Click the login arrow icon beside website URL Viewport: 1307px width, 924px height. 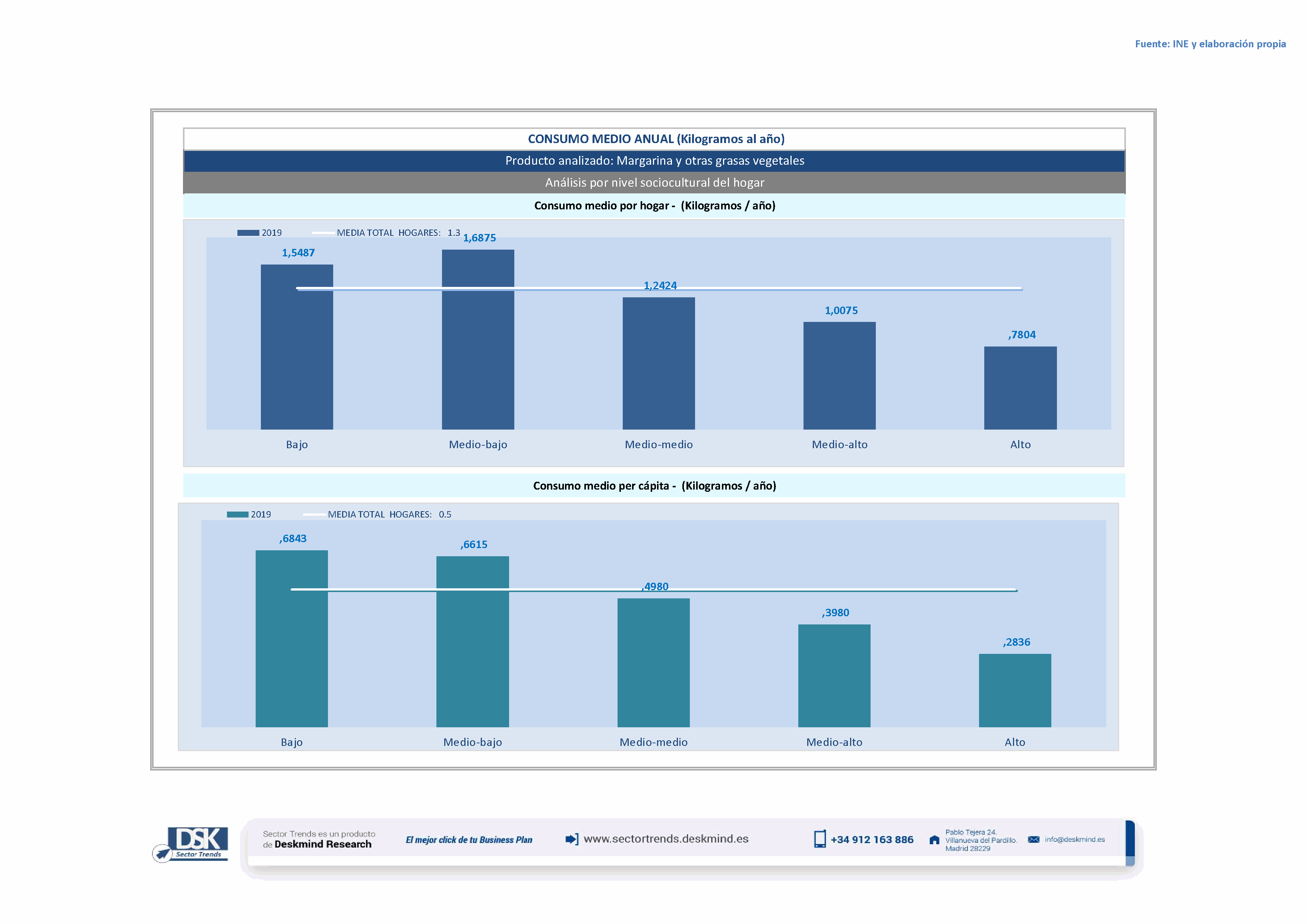coord(572,839)
